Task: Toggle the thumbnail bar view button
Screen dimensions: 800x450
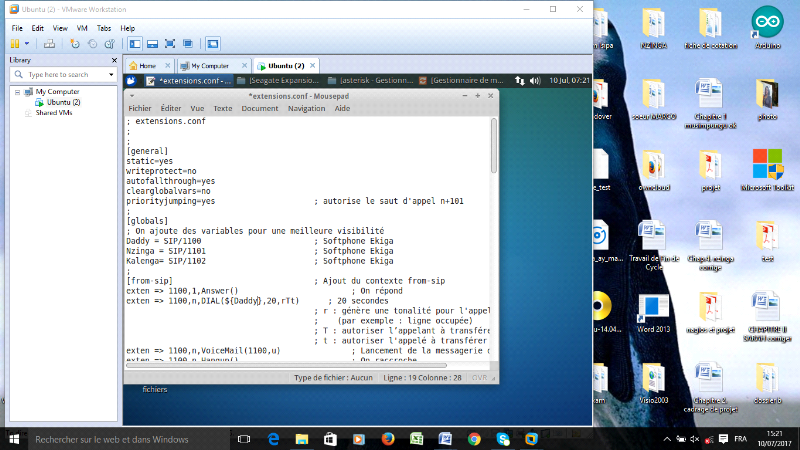Action: (x=152, y=44)
